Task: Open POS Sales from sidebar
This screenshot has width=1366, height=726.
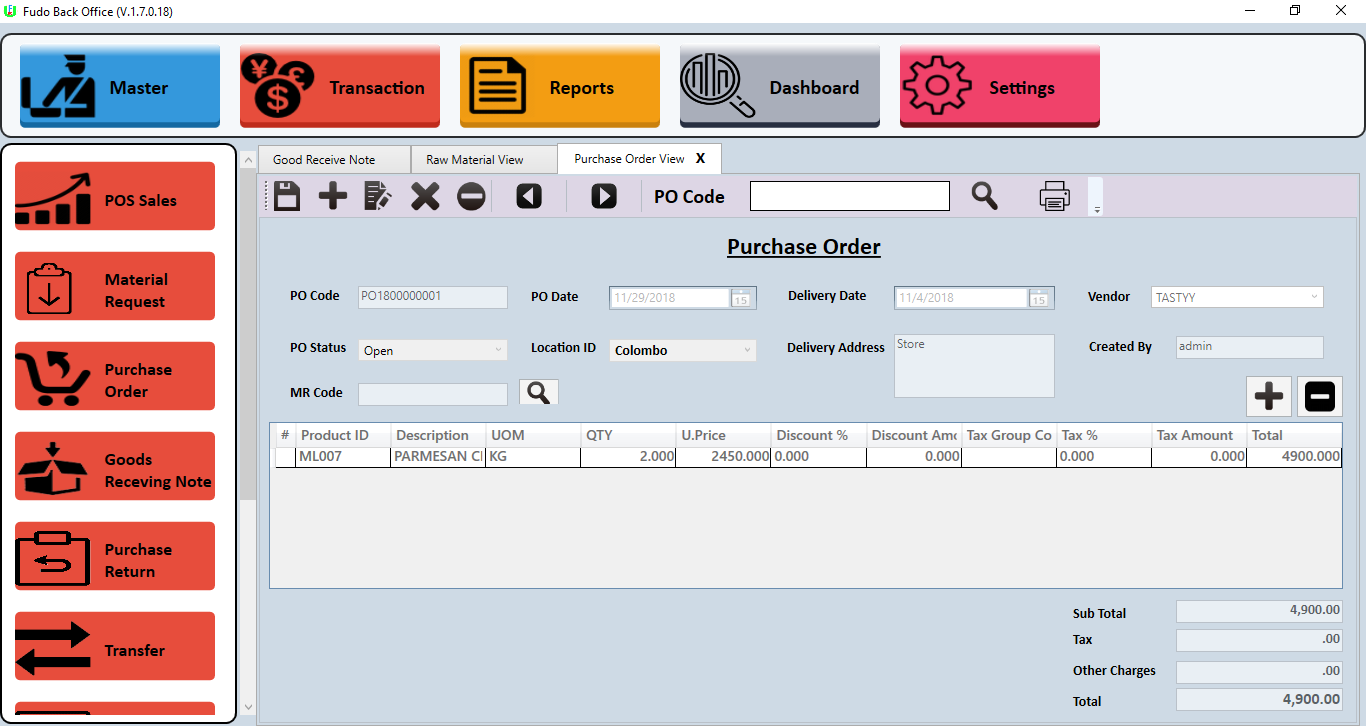Action: (115, 196)
